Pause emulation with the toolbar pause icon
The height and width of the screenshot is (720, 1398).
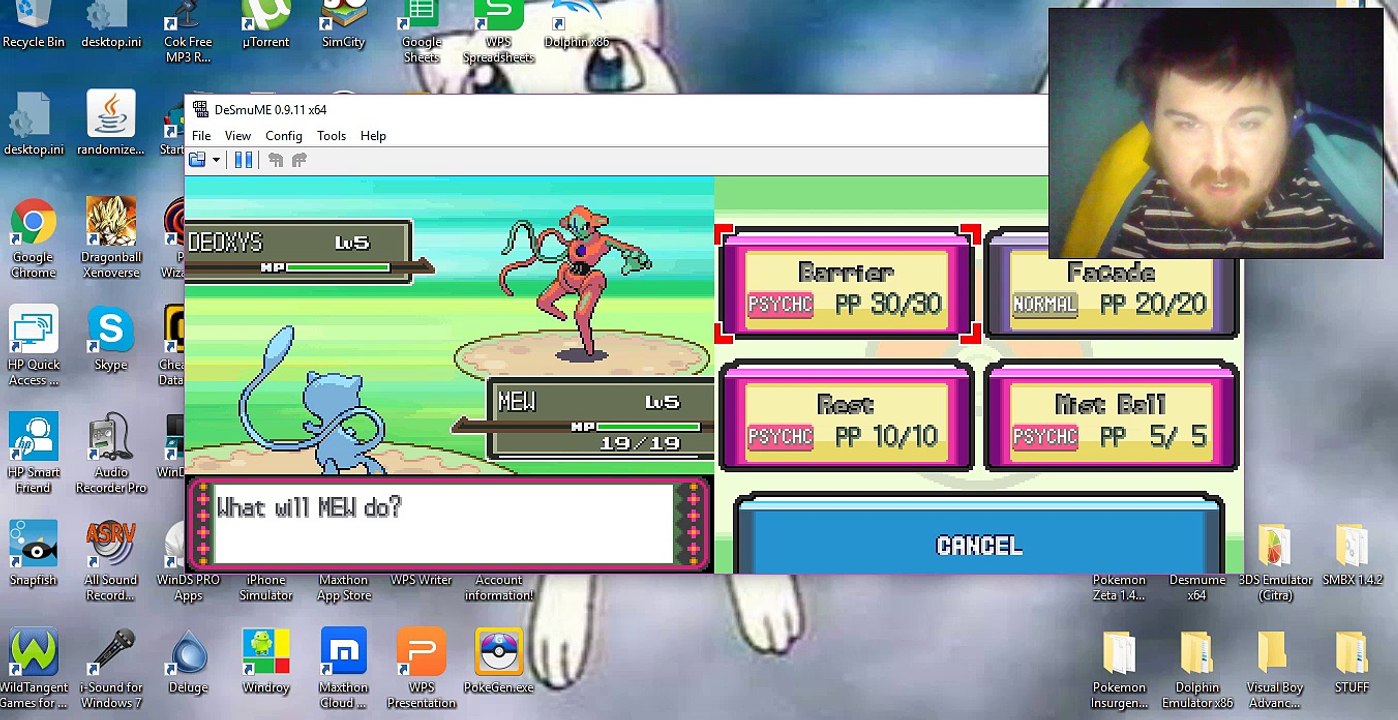243,160
